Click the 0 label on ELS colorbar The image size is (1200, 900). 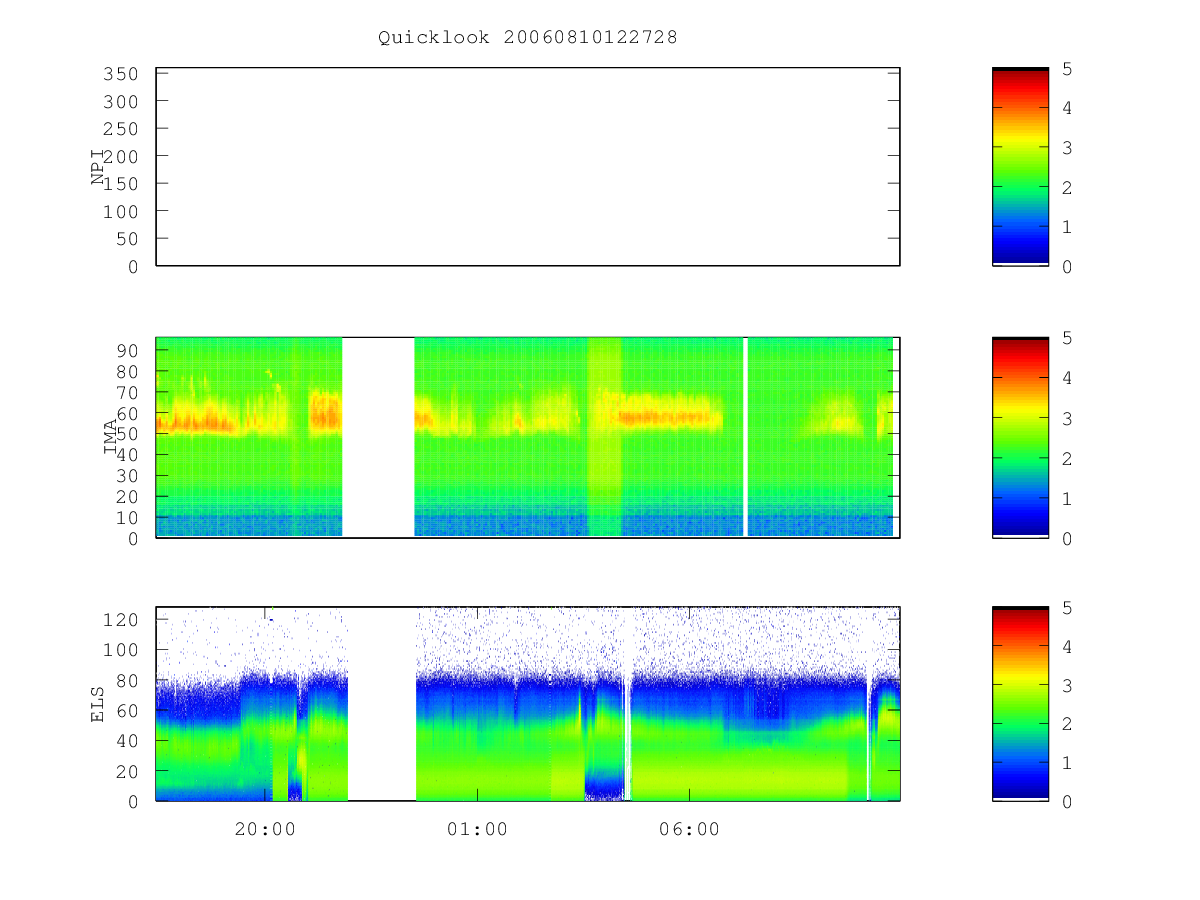[x=1068, y=802]
